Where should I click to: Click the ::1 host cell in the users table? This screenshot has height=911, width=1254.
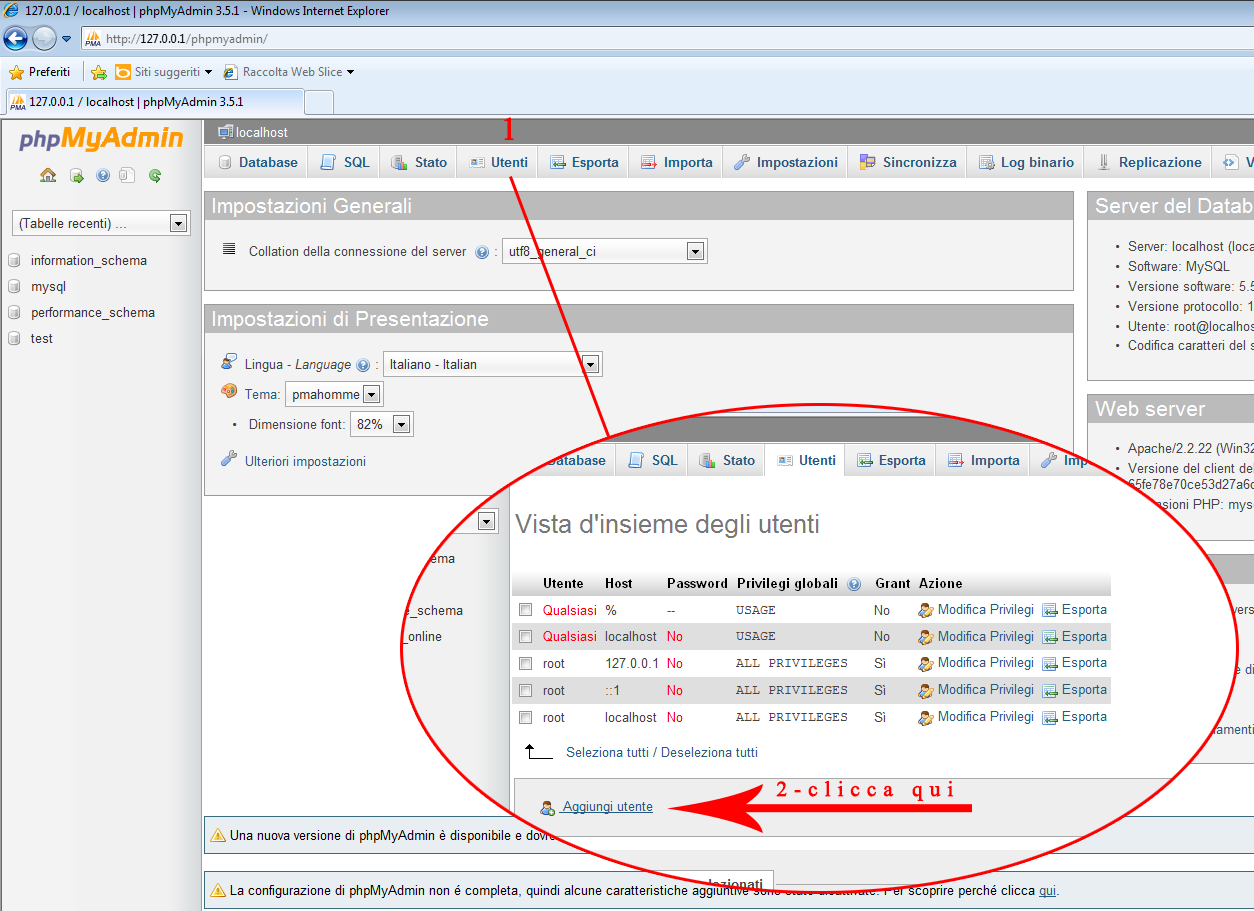tap(612, 690)
